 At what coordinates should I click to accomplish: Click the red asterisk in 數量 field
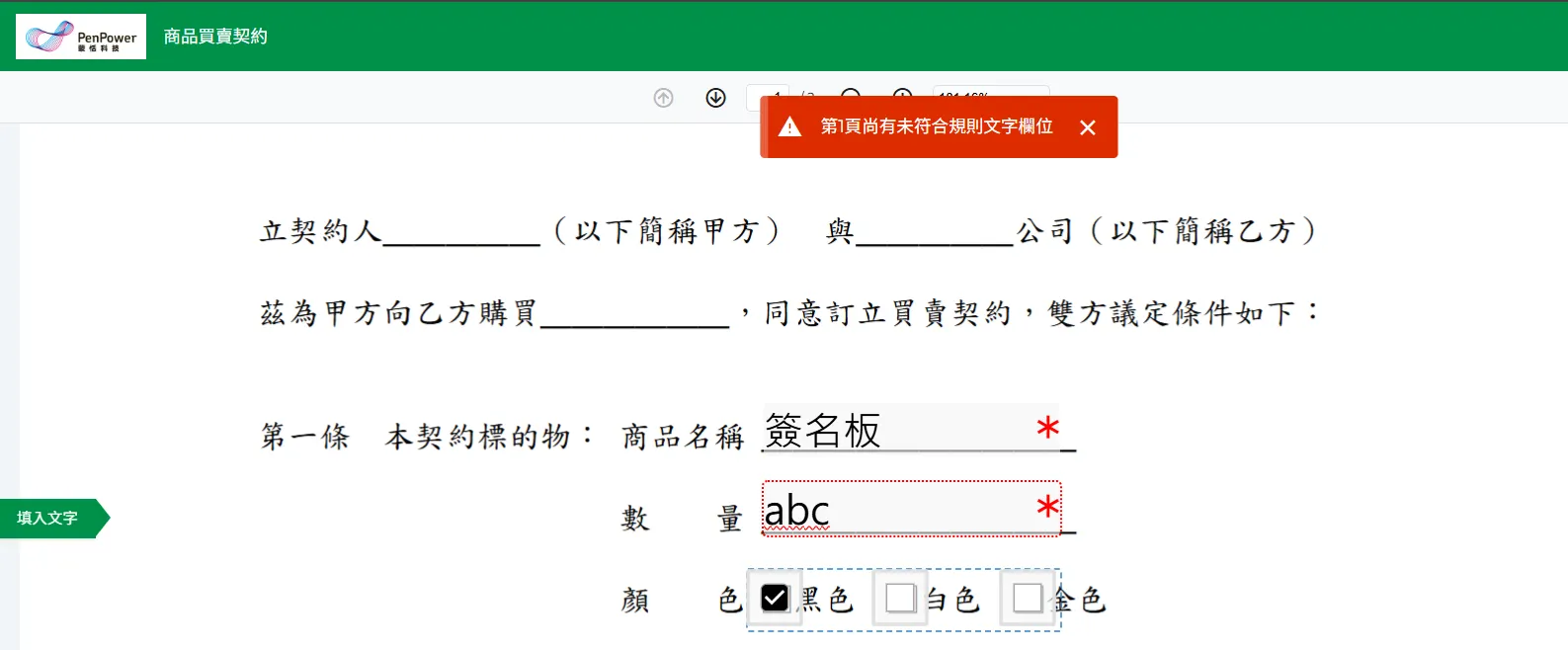click(x=1047, y=509)
